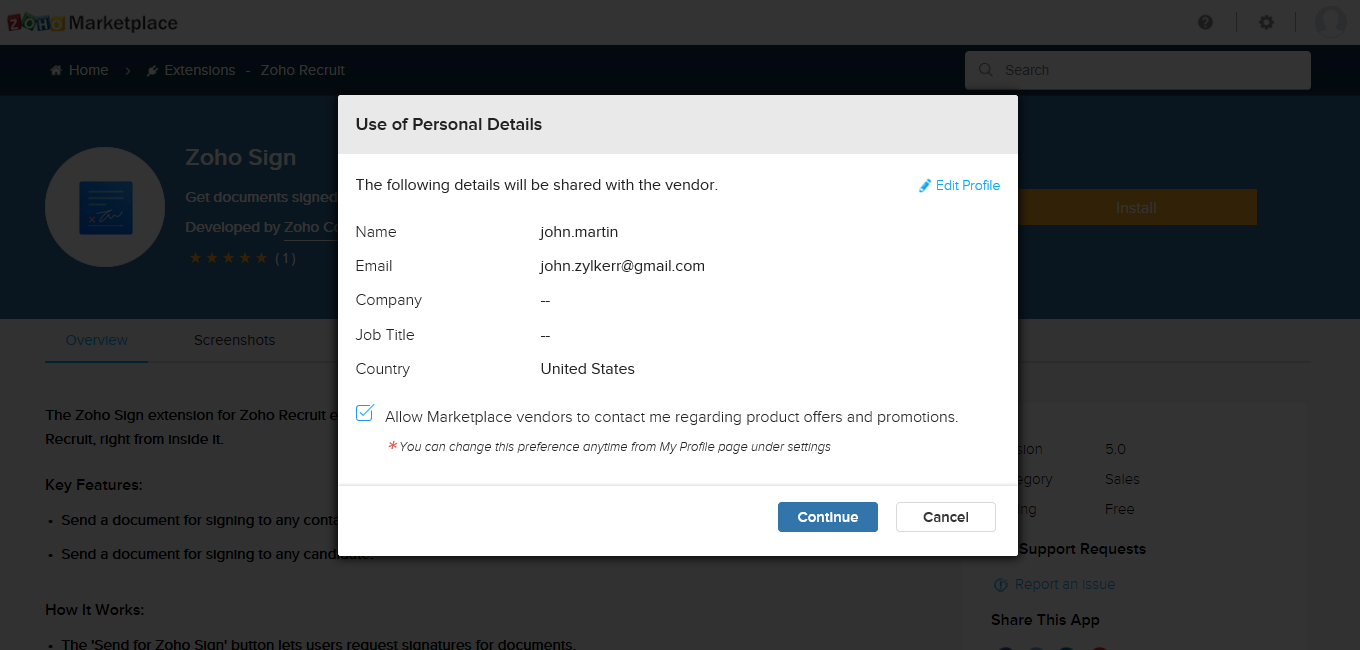
Task: Click the How It Works heading
Action: [x=95, y=610]
